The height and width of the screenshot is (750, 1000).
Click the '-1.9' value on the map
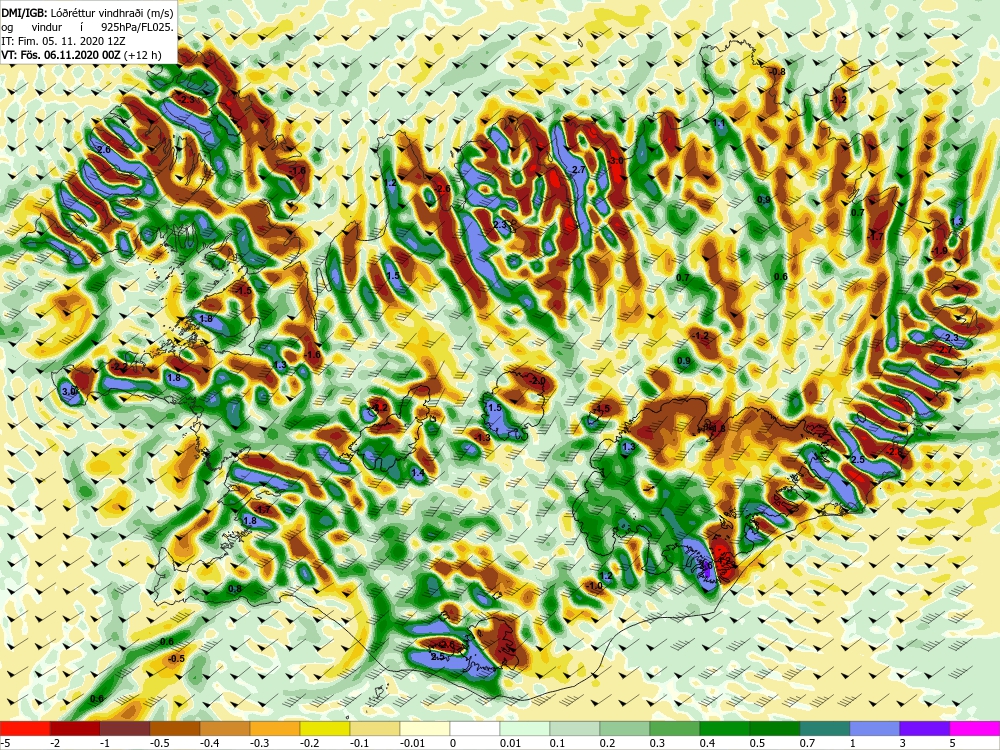939,251
